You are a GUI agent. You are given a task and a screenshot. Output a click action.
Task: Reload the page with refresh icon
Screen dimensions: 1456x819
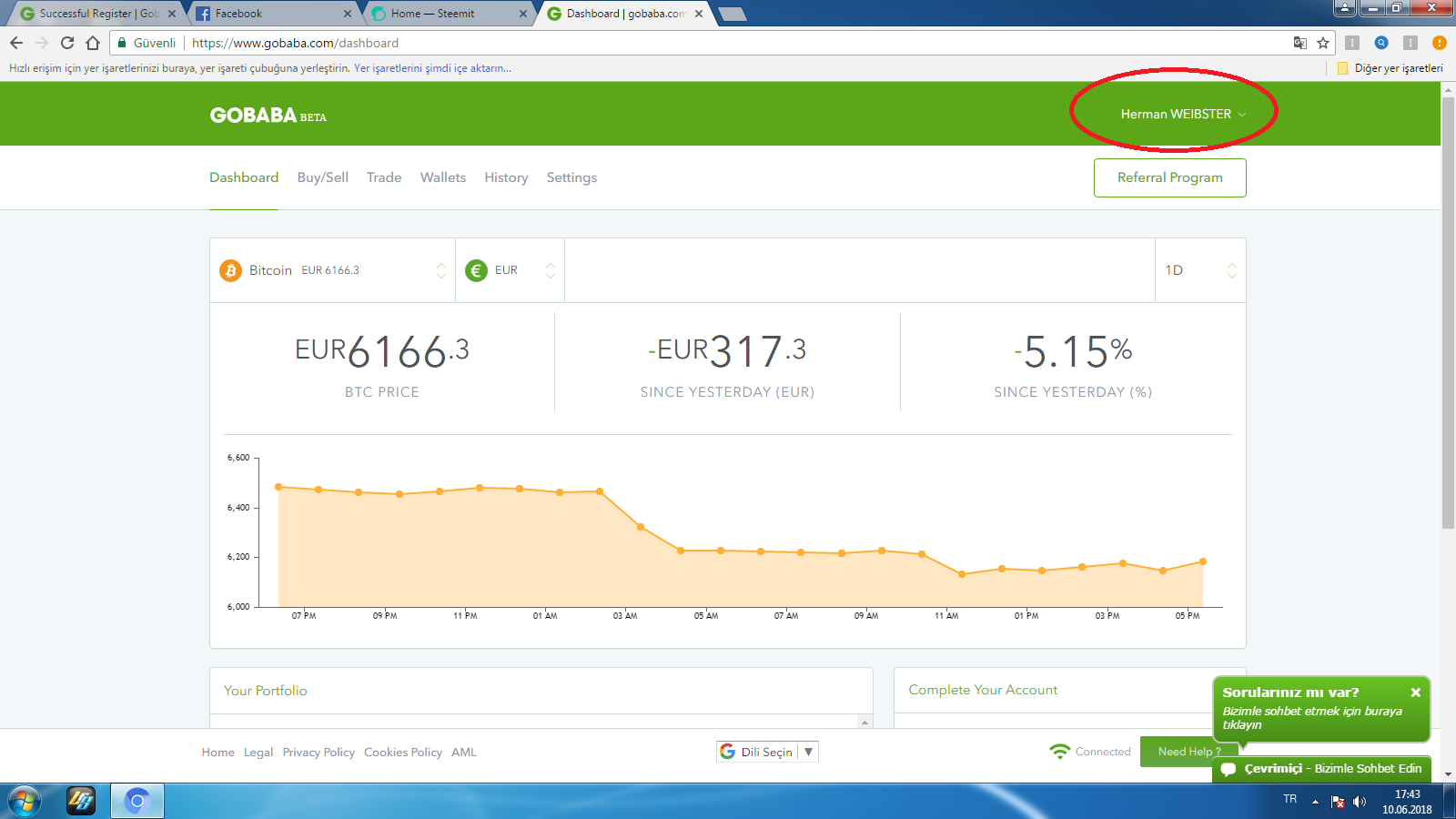pos(67,43)
